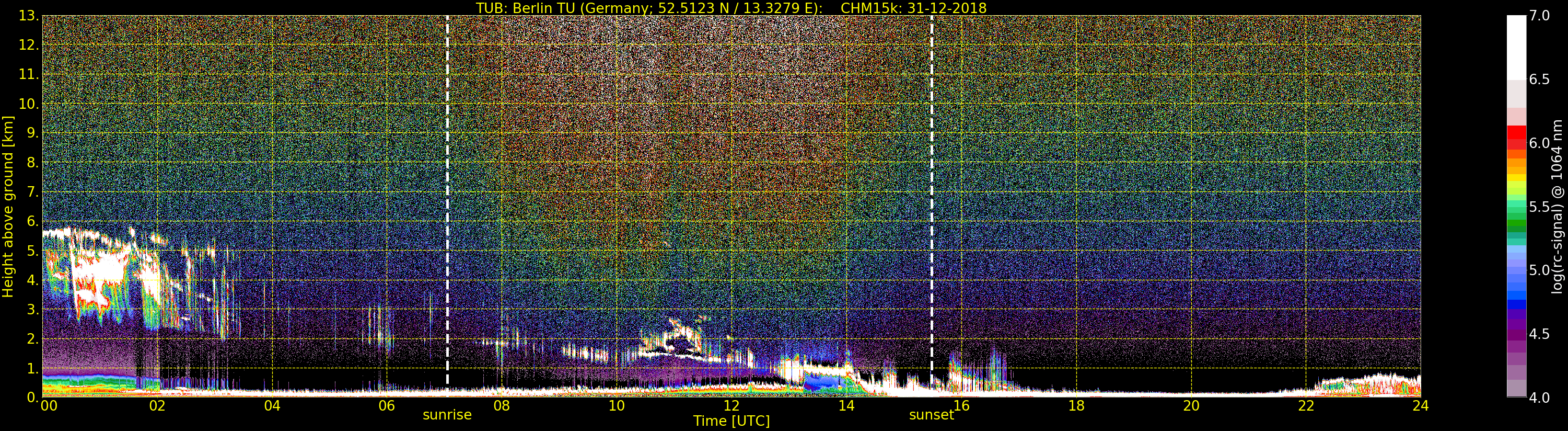Select the '2.' height axis tick
The height and width of the screenshot is (431, 1568).
(32, 338)
